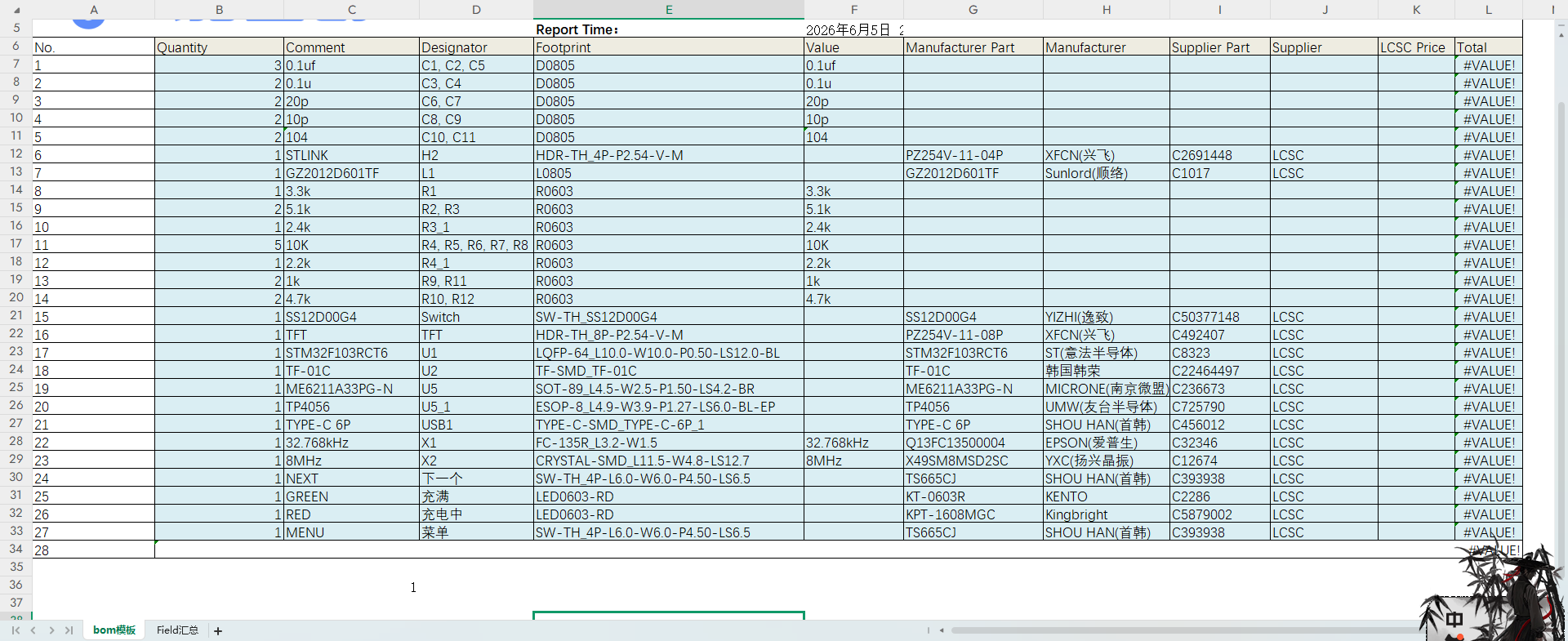
Task: Click the 'YIZHI(逸致)' manufacturer cell
Action: (1107, 317)
